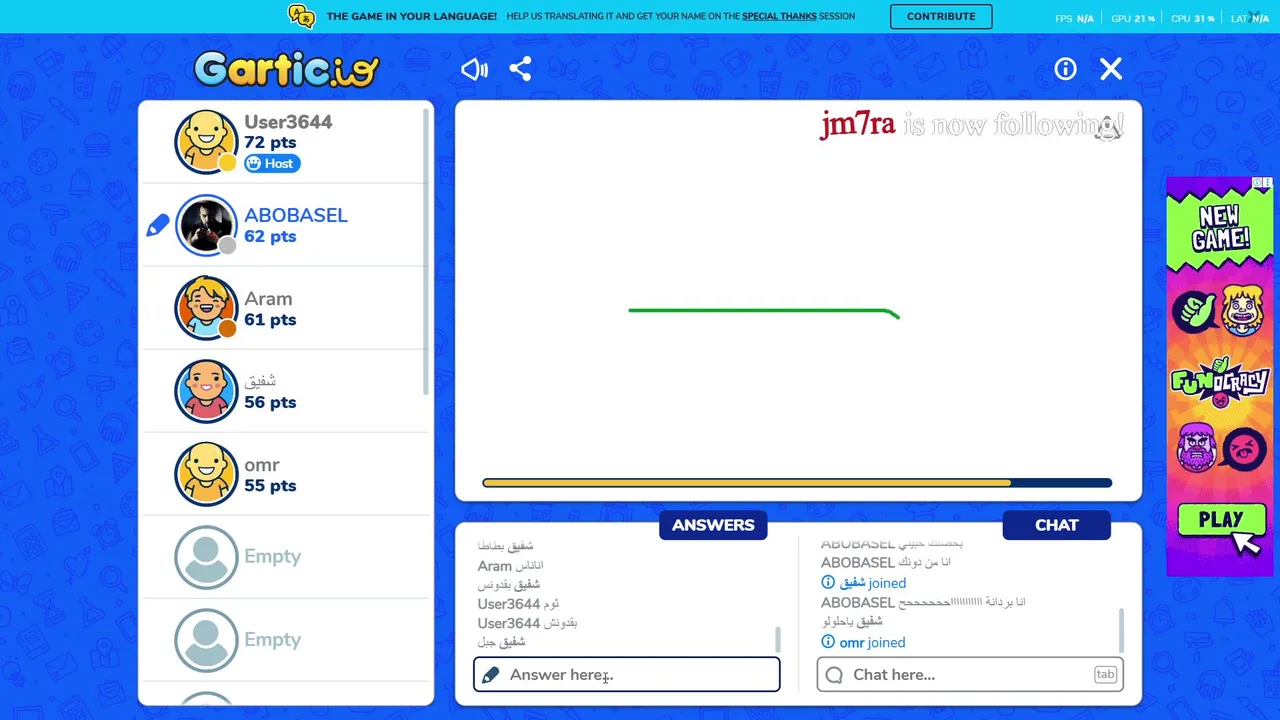Click the thumbs-up character in the ad
Screen dimensions: 1280x720
coord(1194,313)
